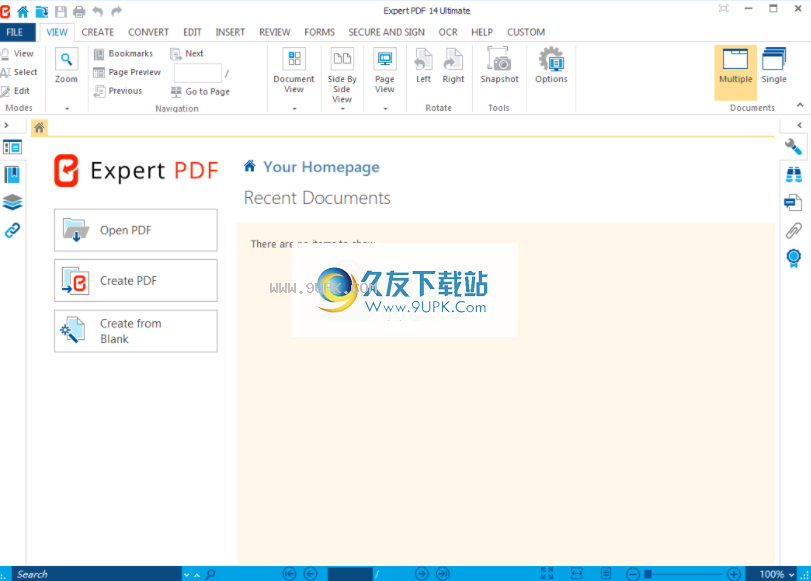Open the page thumbnails sidebar panel
The height and width of the screenshot is (581, 811).
tap(12, 147)
